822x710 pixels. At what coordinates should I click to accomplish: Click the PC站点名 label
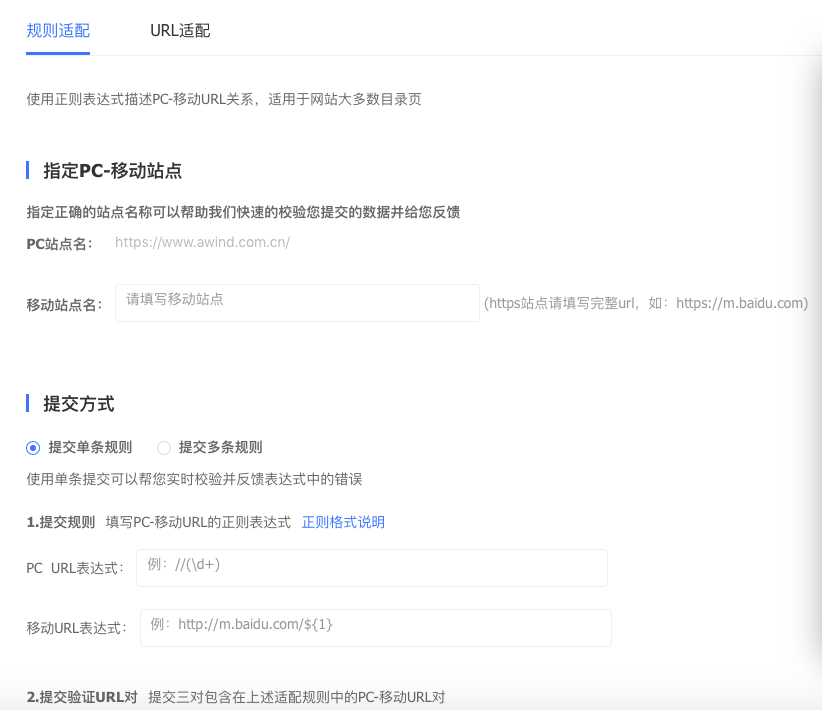[x=59, y=243]
